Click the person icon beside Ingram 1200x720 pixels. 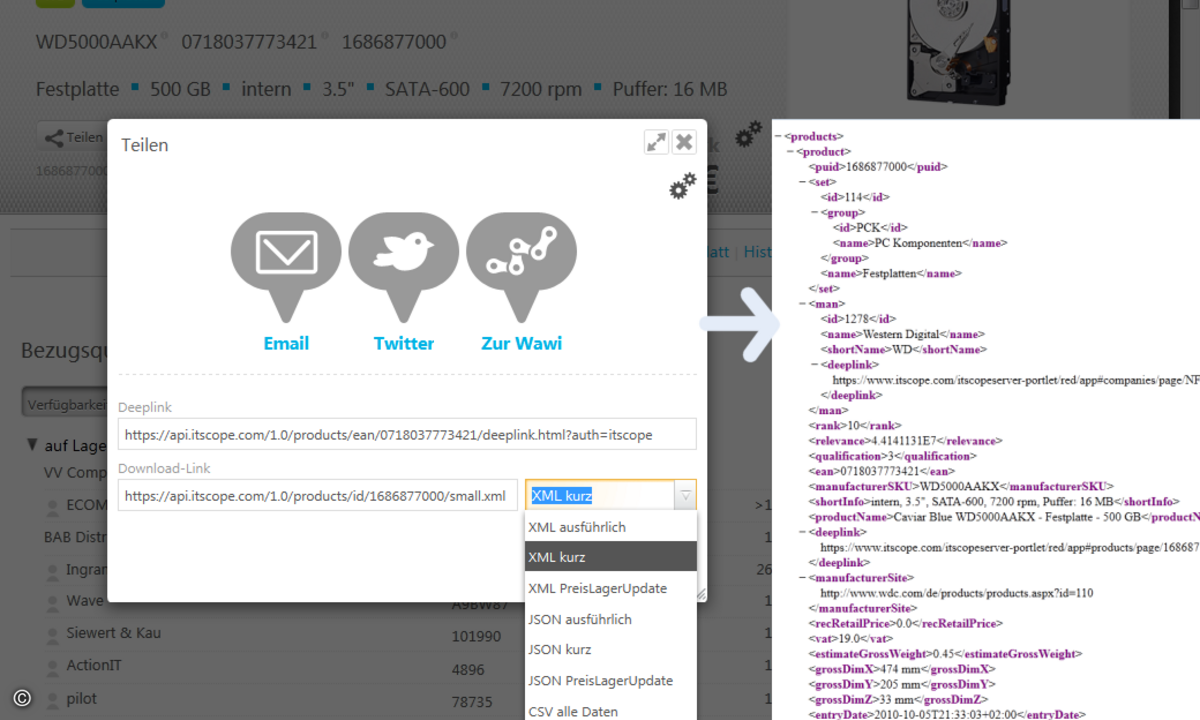click(x=53, y=571)
